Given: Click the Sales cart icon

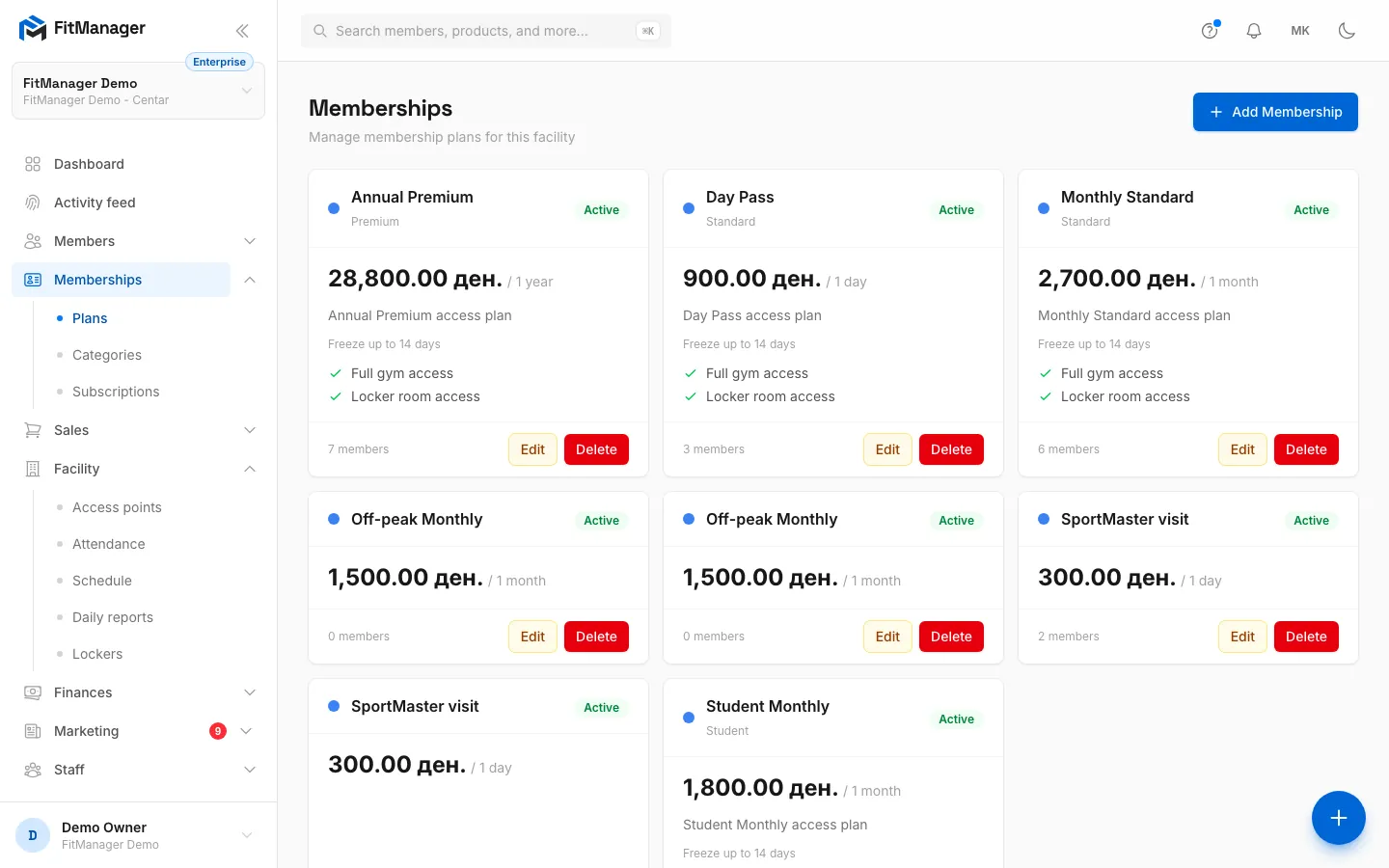Looking at the screenshot, I should coord(33,430).
